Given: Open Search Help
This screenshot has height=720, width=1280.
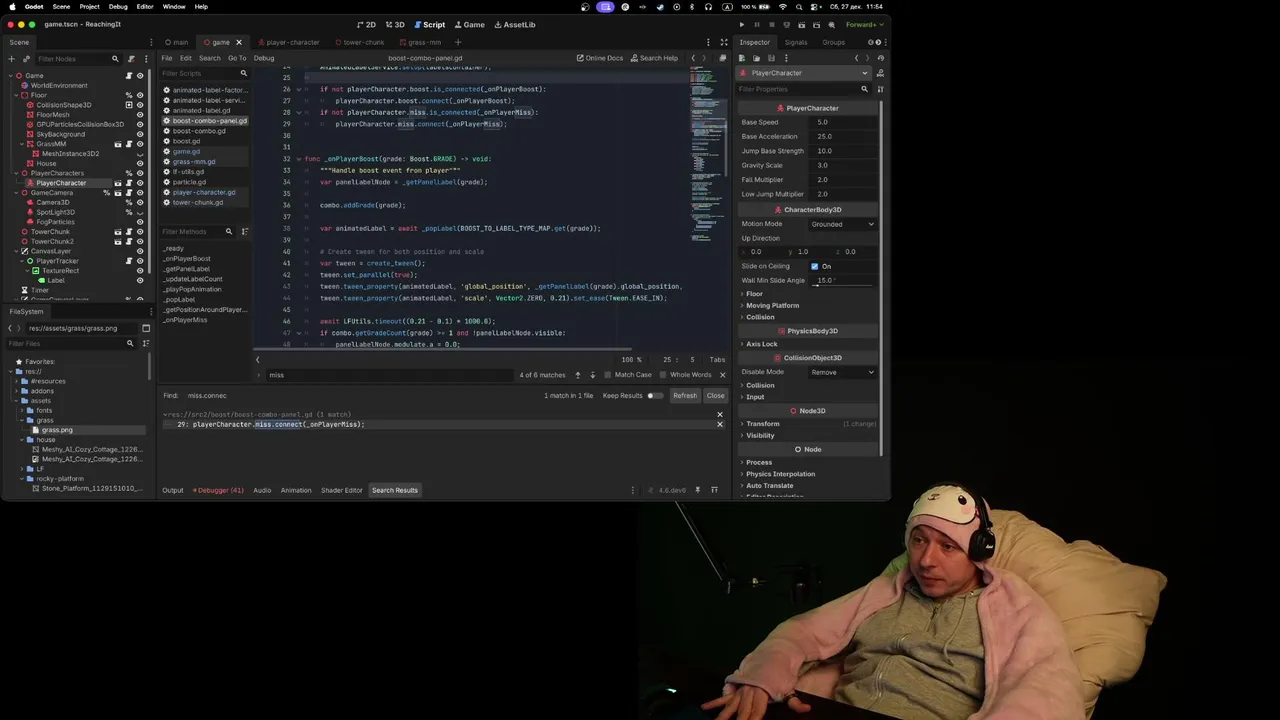Looking at the screenshot, I should coord(653,58).
